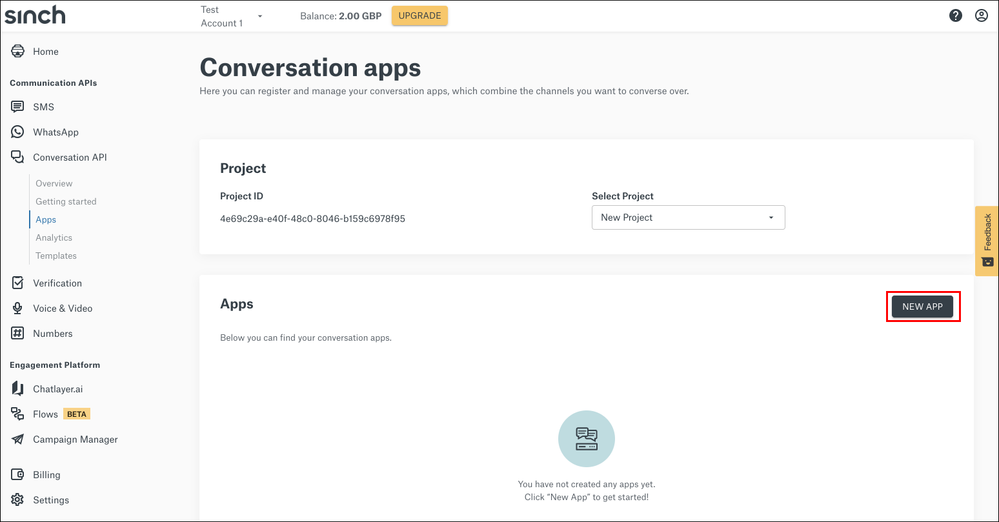Image resolution: width=999 pixels, height=522 pixels.
Task: Click the SMS message icon
Action: 18,106
